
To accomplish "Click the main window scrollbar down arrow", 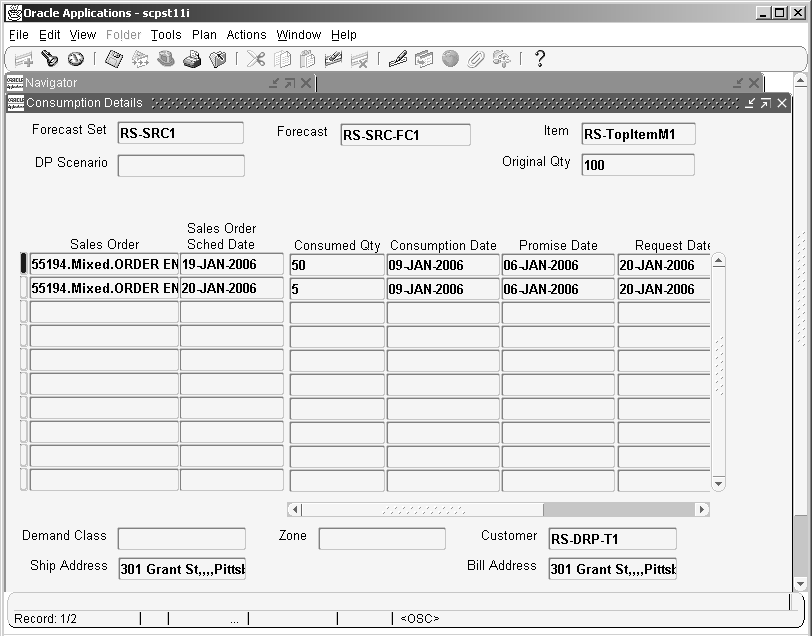I will click(x=801, y=584).
